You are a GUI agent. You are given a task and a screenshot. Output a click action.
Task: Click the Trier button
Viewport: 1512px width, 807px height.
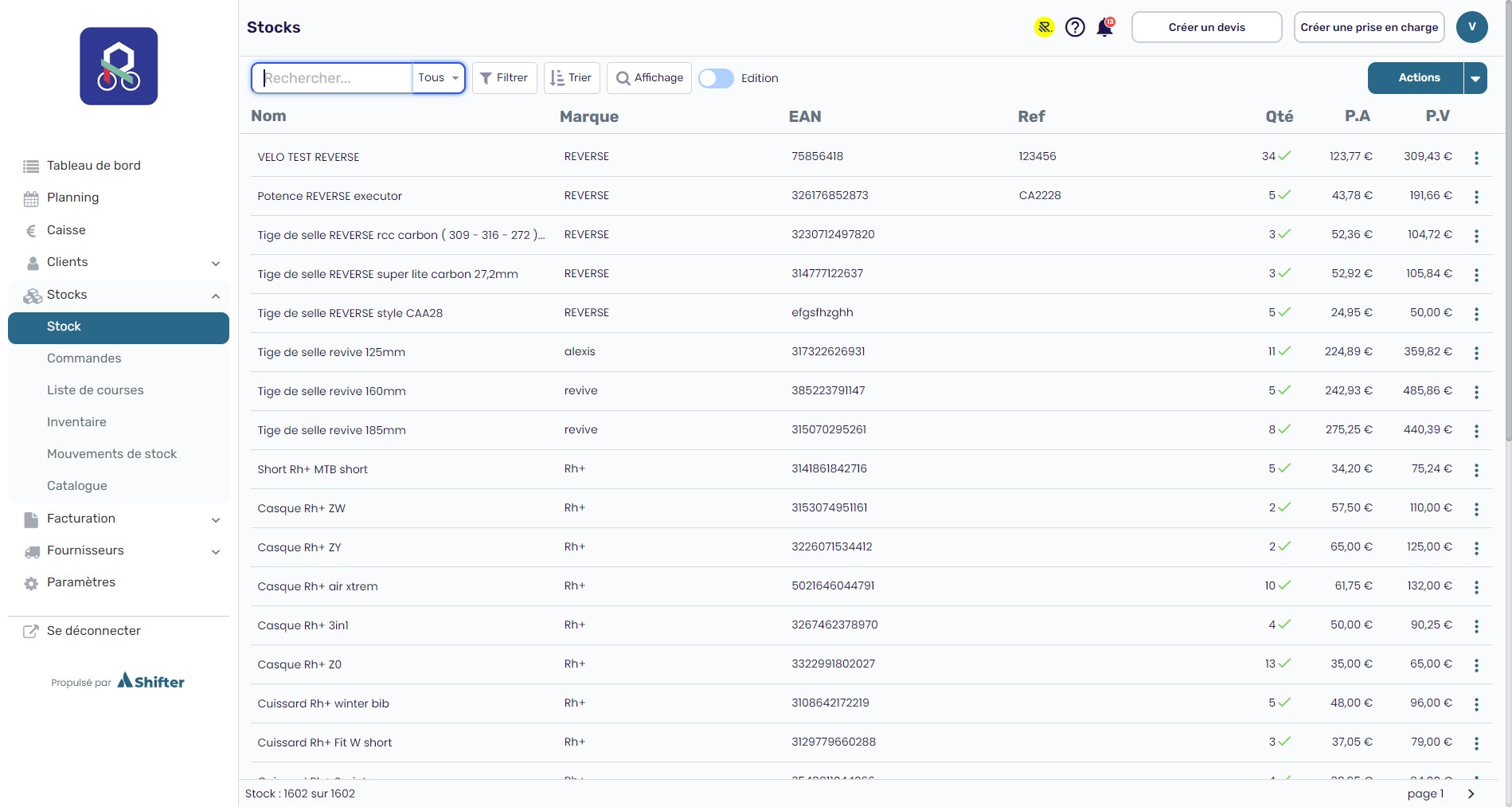coord(572,78)
